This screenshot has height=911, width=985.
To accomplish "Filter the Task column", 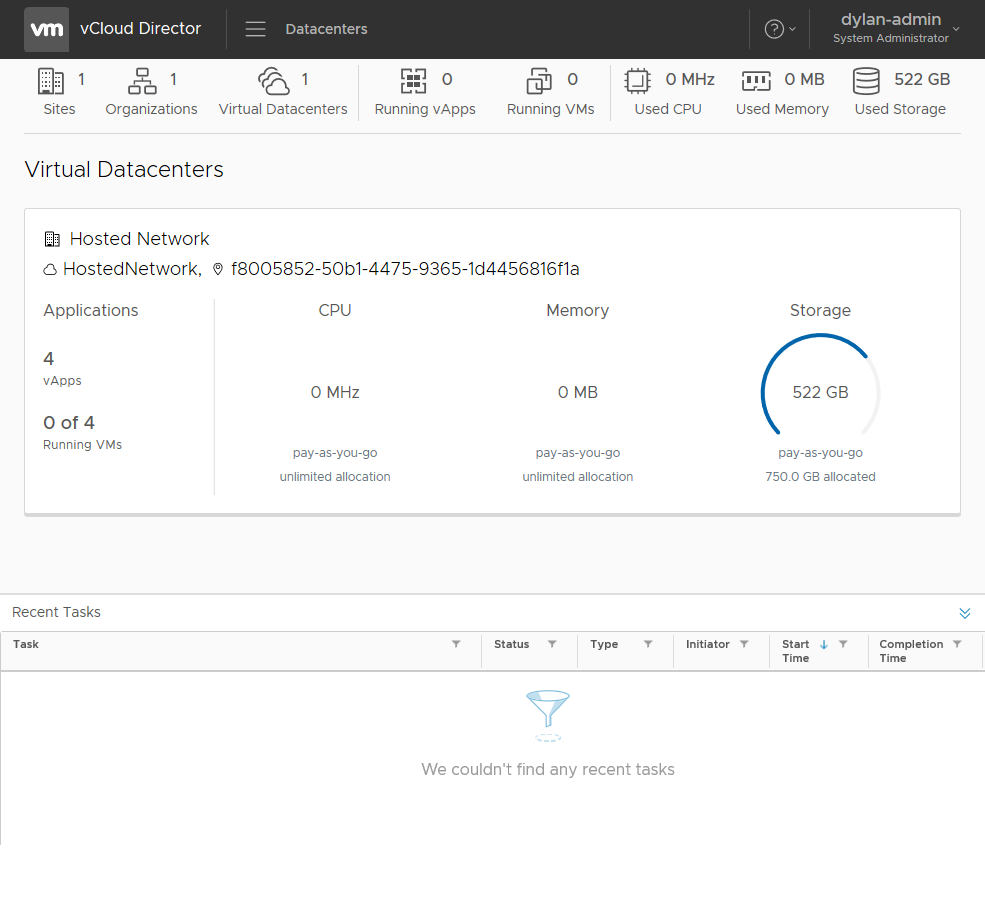I will pyautogui.click(x=456, y=644).
